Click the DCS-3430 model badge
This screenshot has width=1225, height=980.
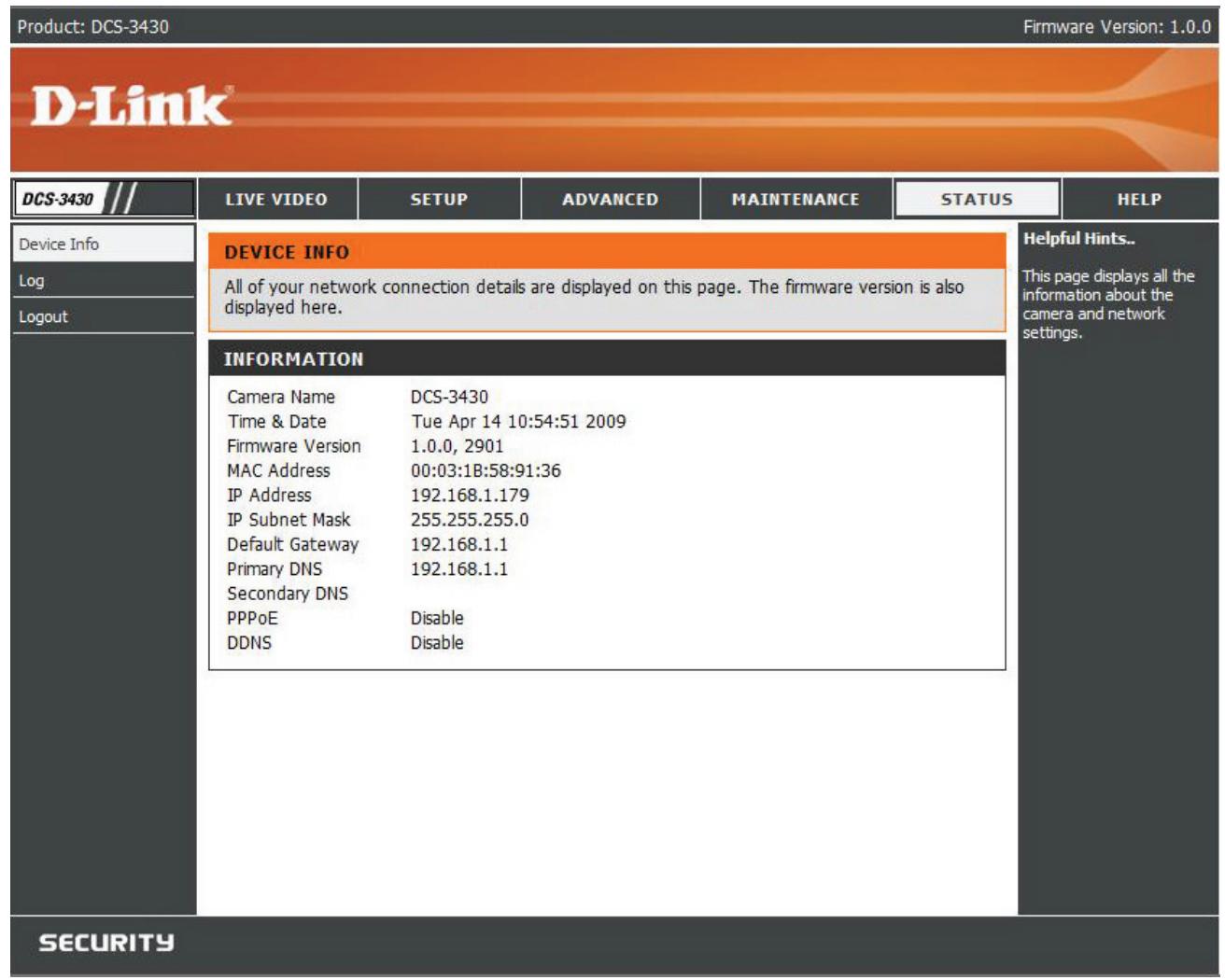tap(103, 199)
